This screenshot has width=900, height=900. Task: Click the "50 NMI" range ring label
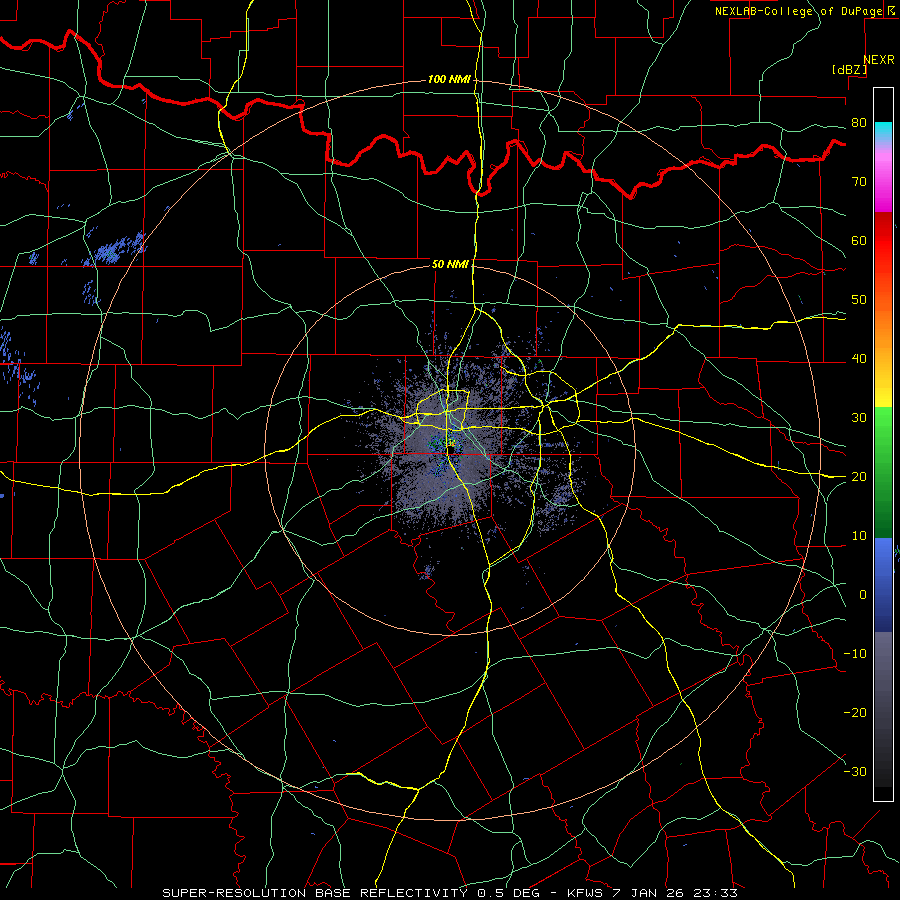pos(450,265)
